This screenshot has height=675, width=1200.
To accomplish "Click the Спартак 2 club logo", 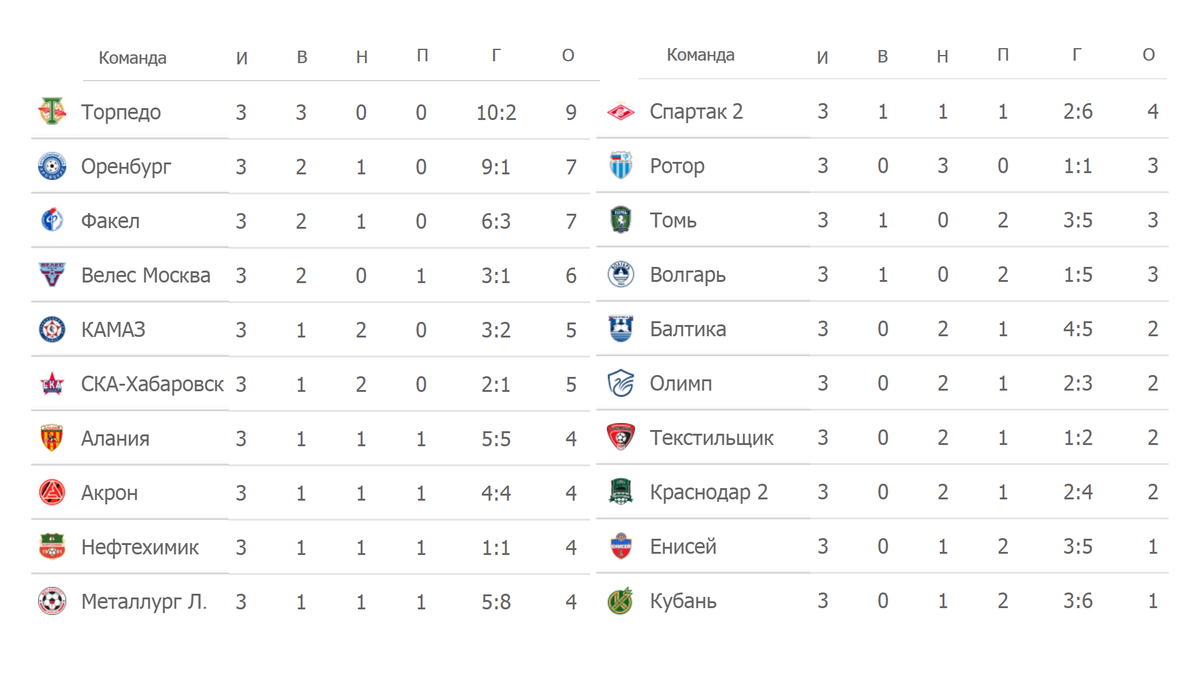I will coord(621,112).
